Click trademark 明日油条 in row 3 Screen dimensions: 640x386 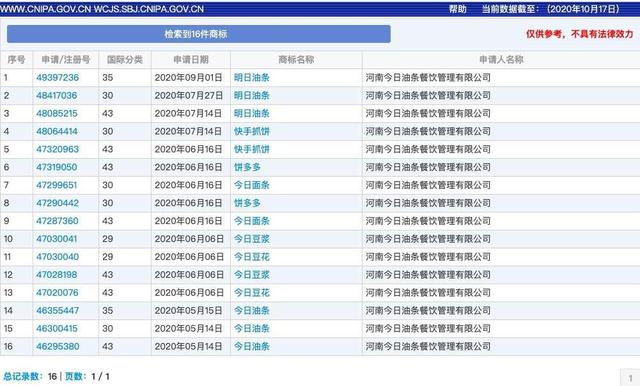tap(252, 113)
